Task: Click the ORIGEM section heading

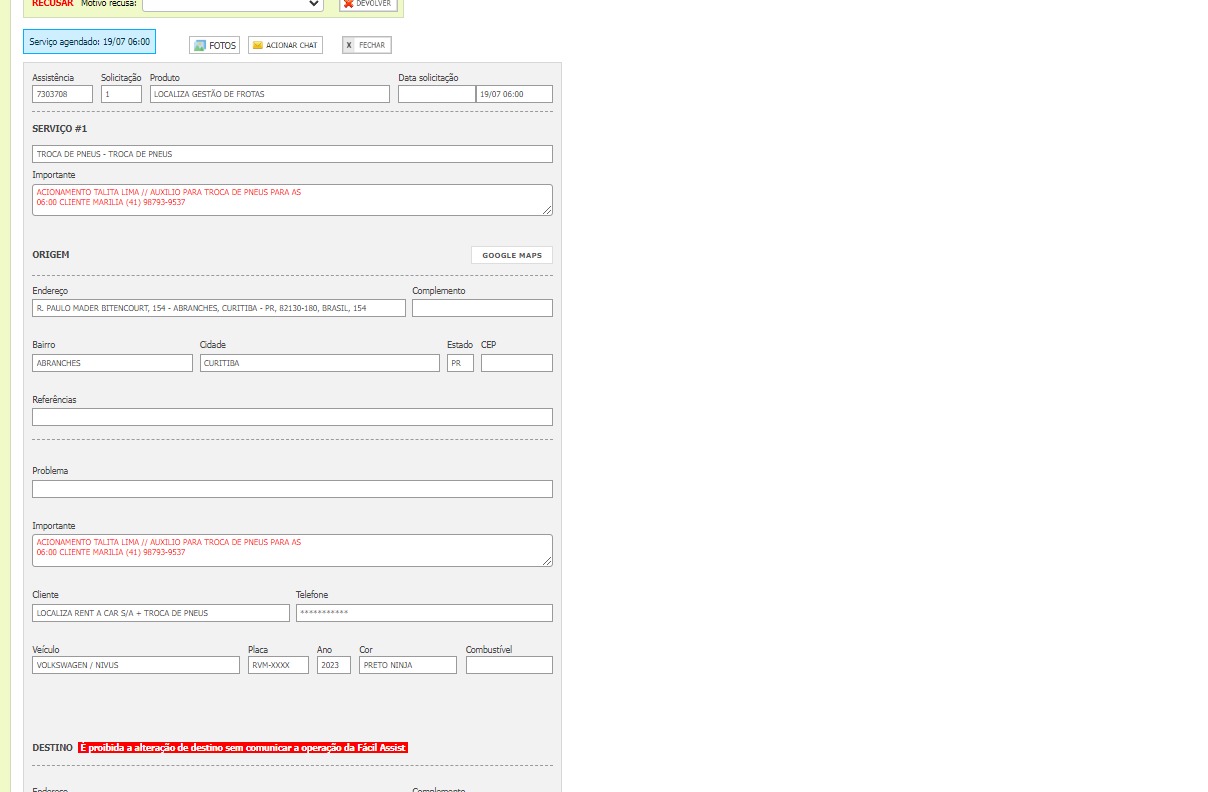Action: click(51, 255)
